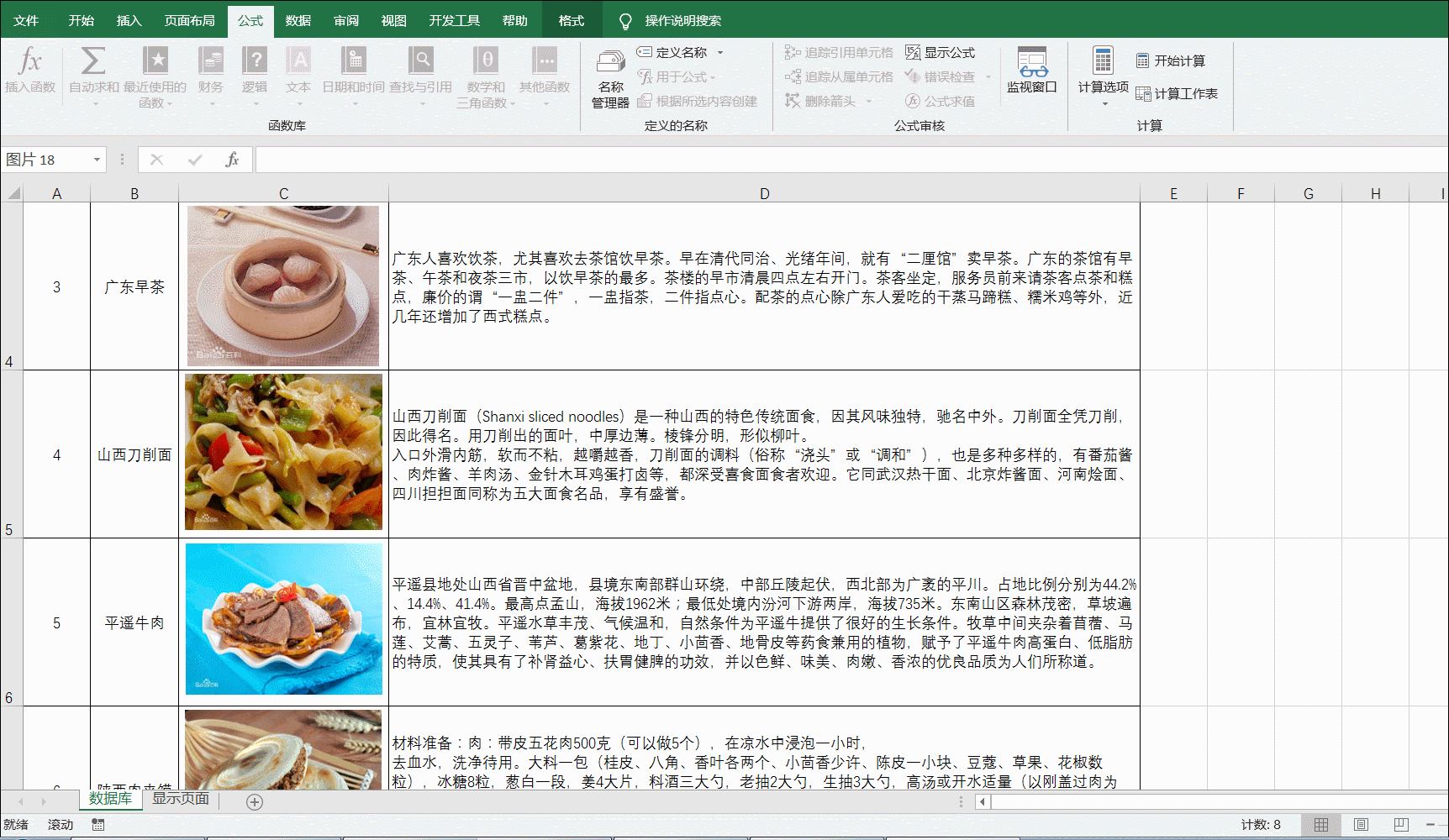The width and height of the screenshot is (1449, 840).
Task: Open the Text (文本) functions icon
Action: (298, 76)
